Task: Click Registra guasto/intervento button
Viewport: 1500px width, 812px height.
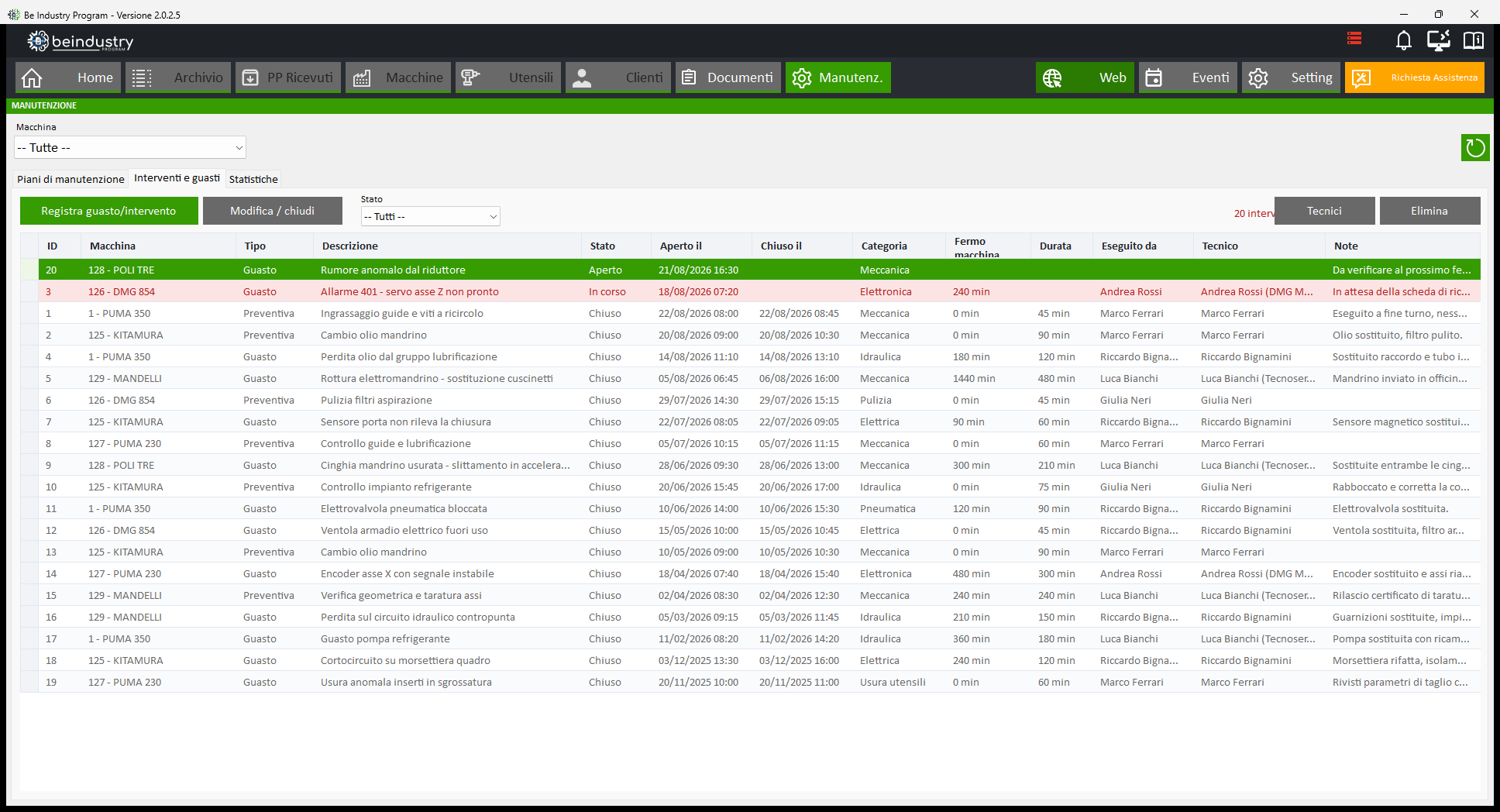Action: 108,211
